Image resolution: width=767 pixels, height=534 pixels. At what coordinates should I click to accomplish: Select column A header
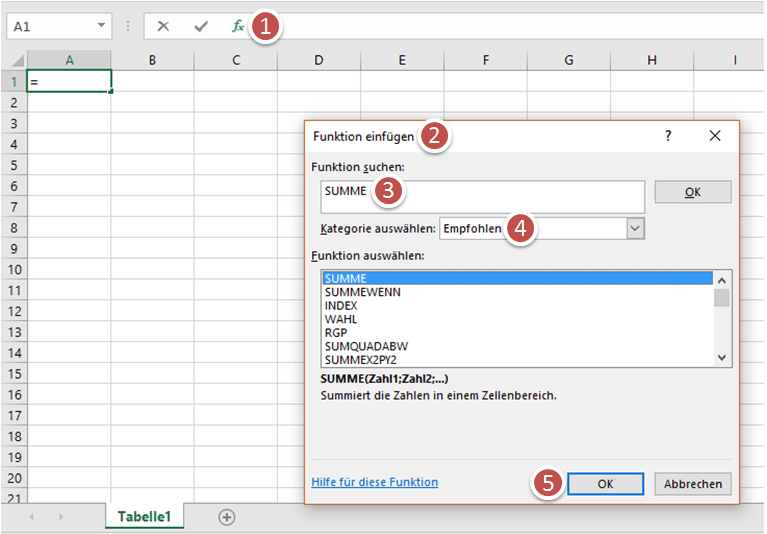point(69,60)
